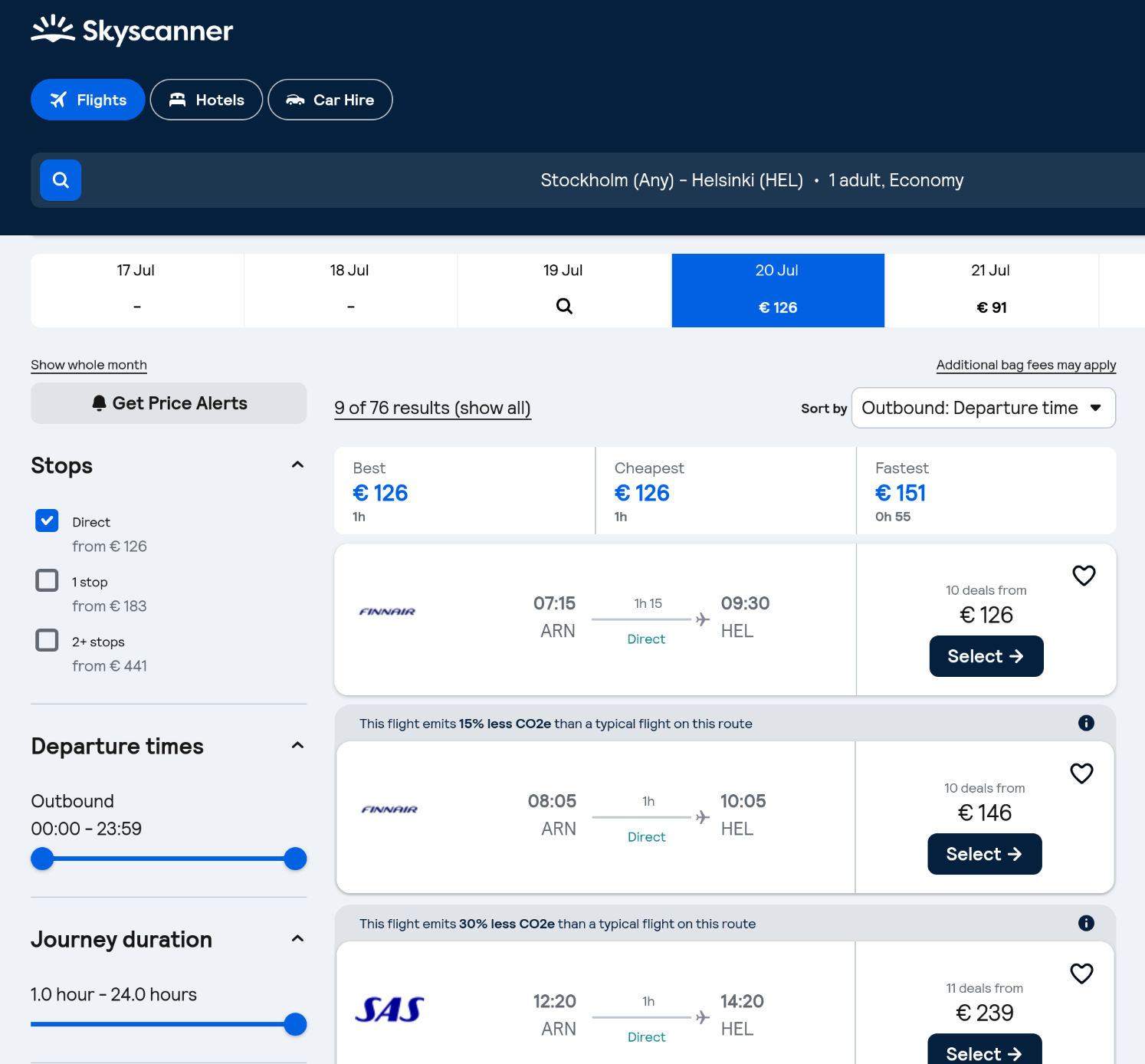Enable the 2+ stops checkbox

click(x=47, y=640)
